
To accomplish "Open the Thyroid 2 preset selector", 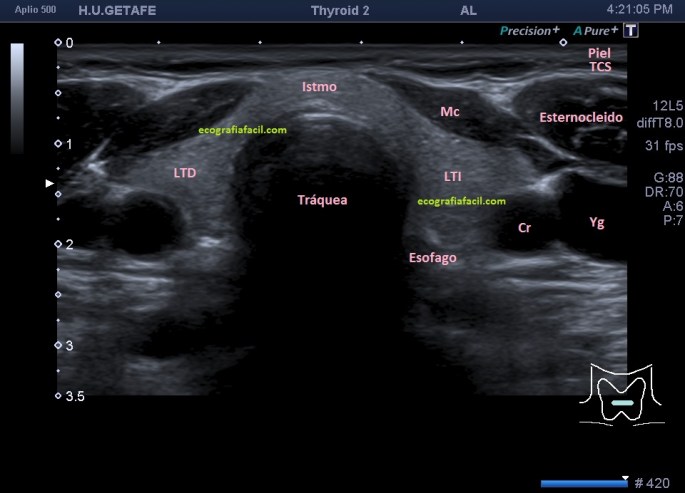I will click(x=340, y=9).
